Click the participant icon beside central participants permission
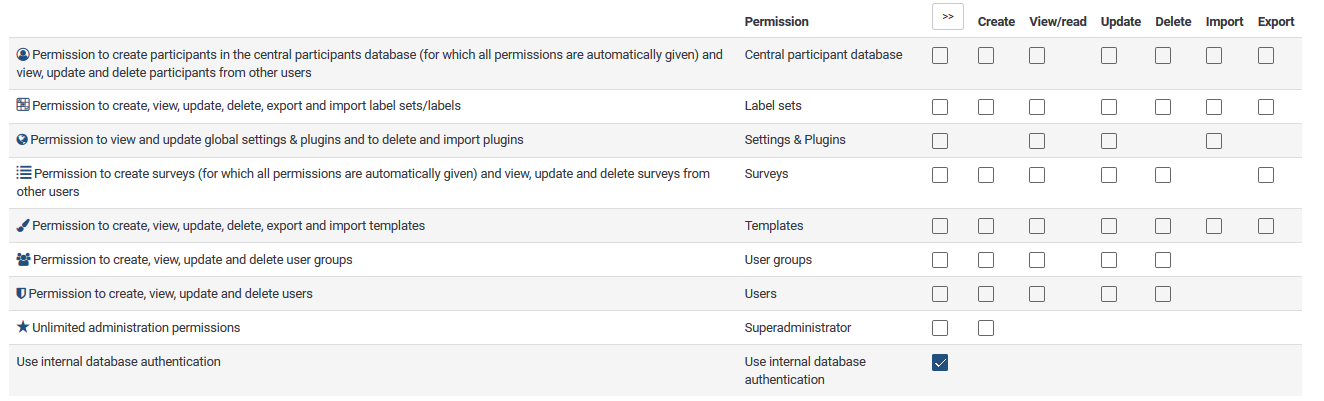 coord(24,55)
